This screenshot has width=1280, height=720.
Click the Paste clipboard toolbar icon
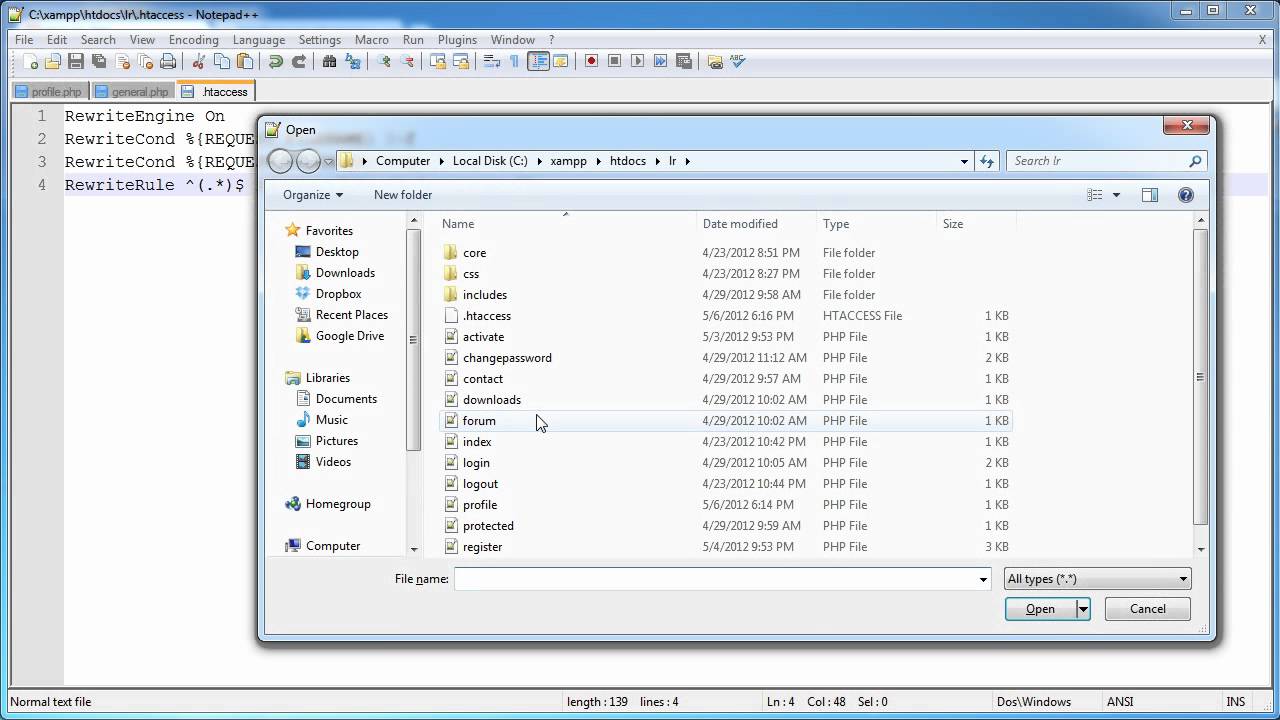pos(245,61)
